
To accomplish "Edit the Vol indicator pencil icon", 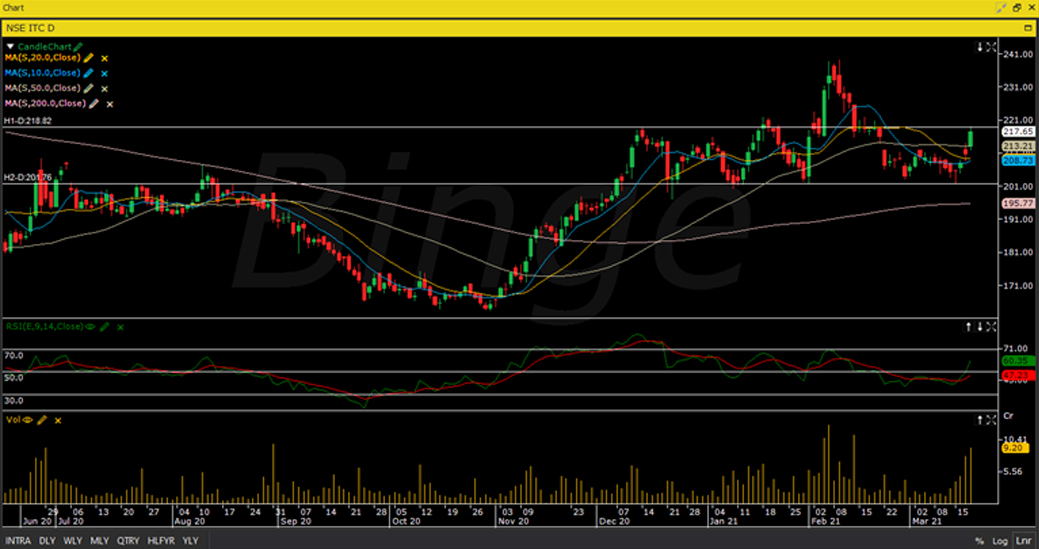I will point(42,420).
